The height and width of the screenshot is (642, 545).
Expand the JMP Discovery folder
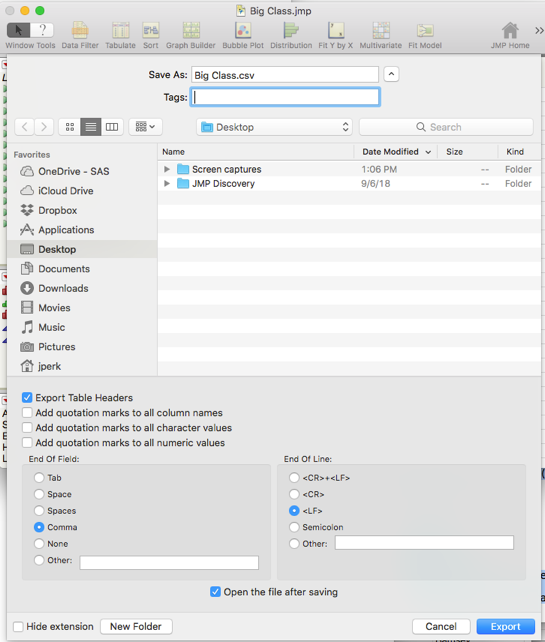point(167,183)
